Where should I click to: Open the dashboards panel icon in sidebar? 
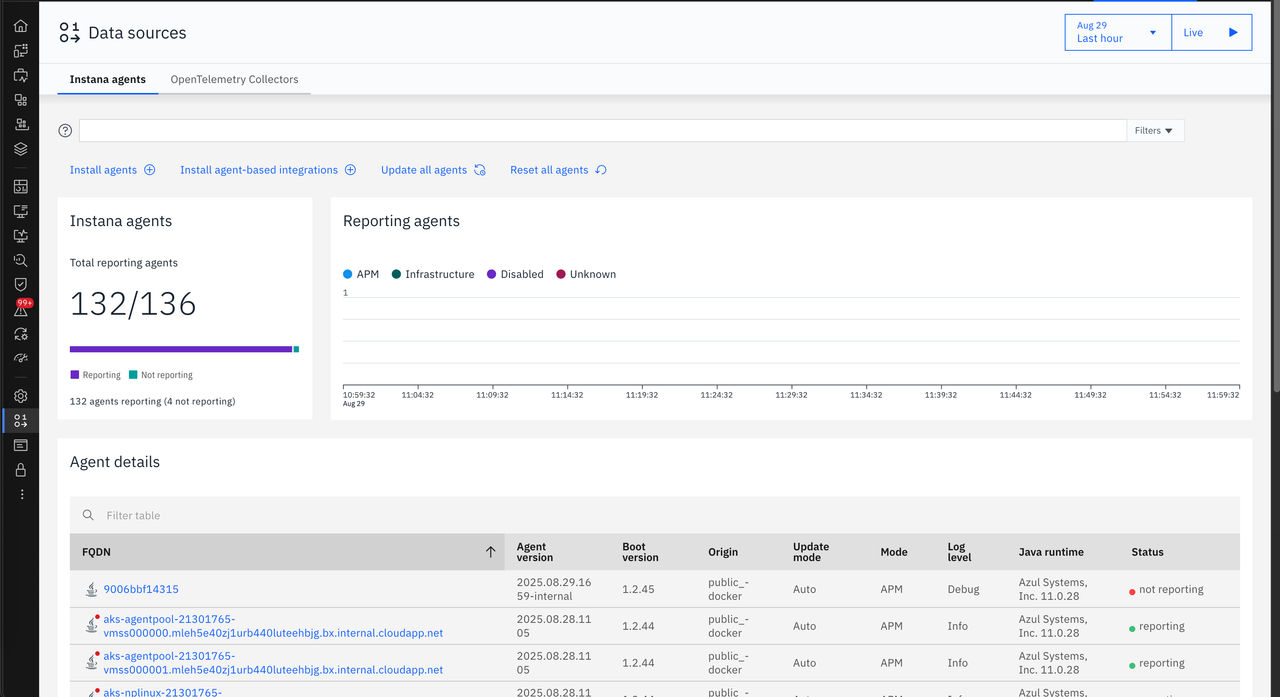point(20,186)
